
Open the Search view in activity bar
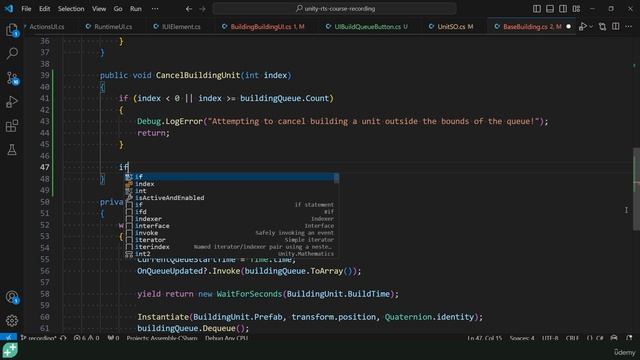click(12, 53)
